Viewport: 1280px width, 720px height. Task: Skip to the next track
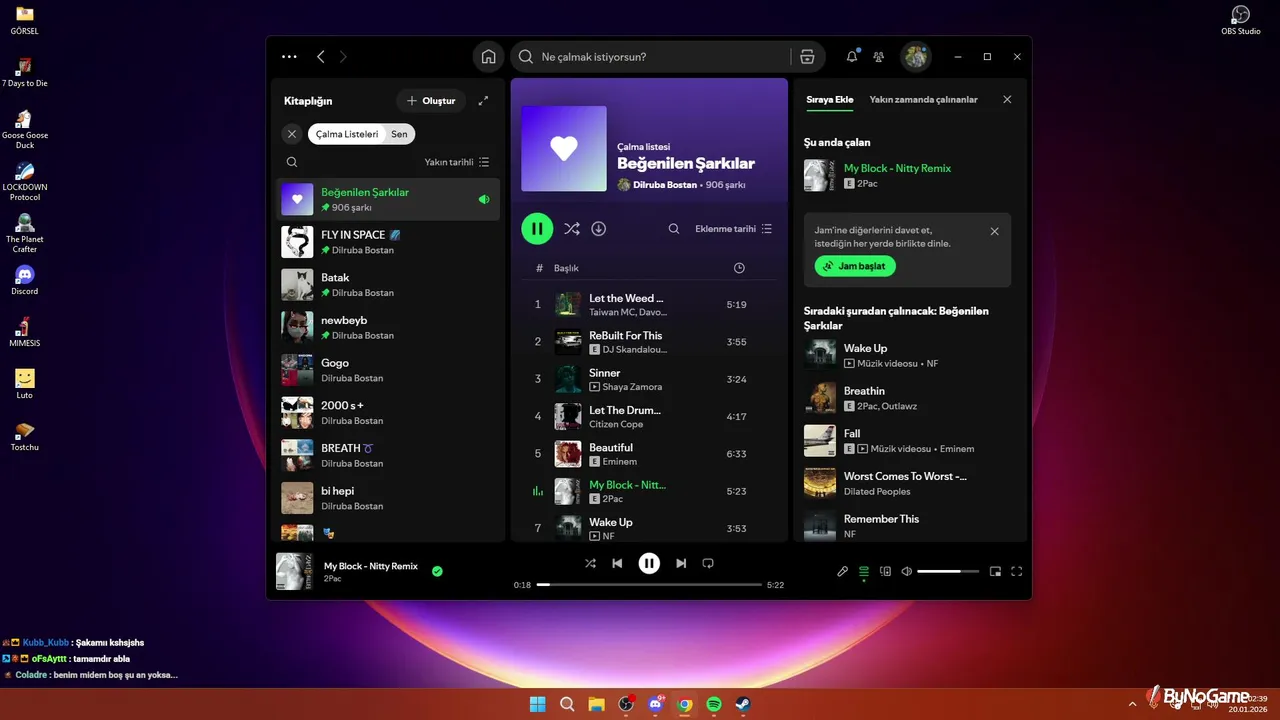(x=681, y=564)
